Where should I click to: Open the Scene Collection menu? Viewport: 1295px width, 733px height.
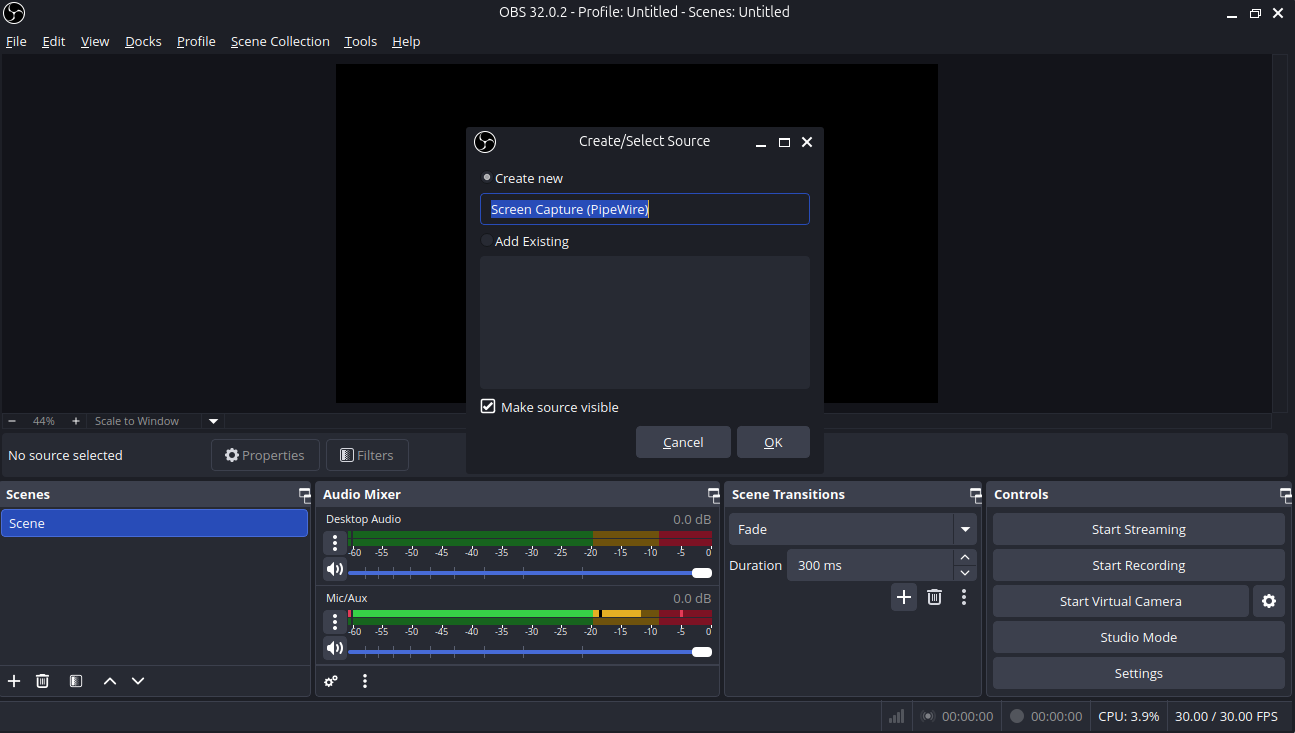click(x=280, y=41)
